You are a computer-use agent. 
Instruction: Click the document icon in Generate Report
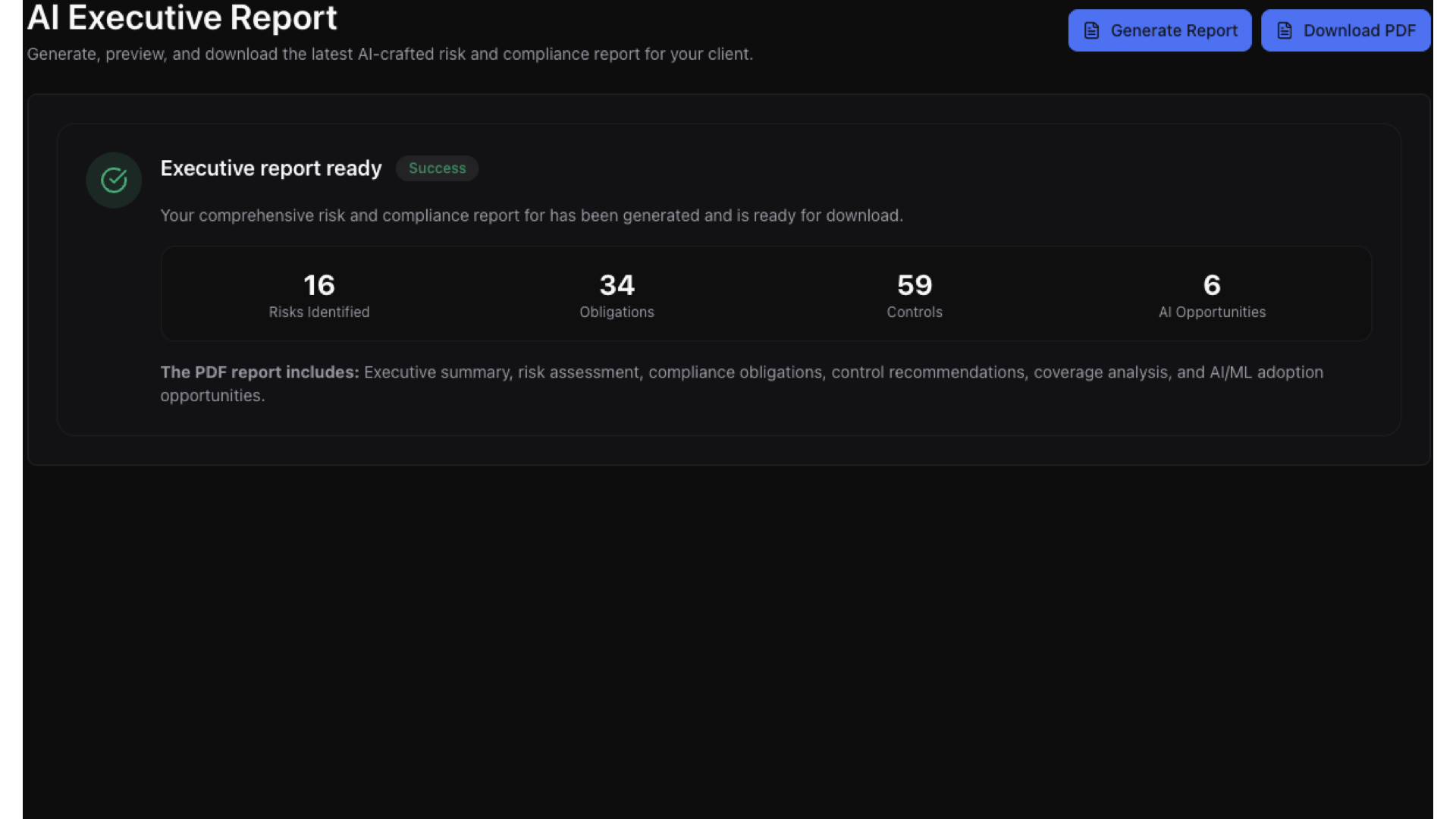click(1091, 30)
